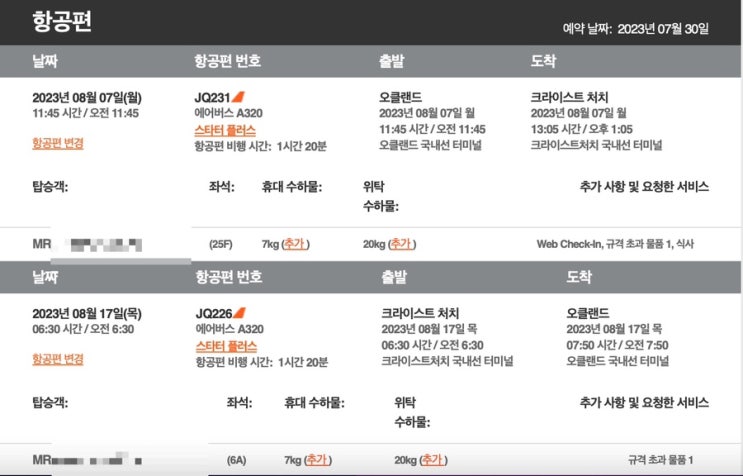Click arrival time 07:50 시간 / 오전 7:50

pos(617,345)
